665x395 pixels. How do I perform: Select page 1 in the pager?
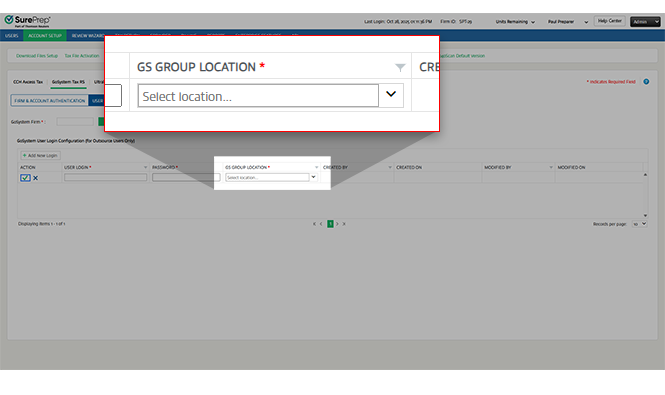330,224
